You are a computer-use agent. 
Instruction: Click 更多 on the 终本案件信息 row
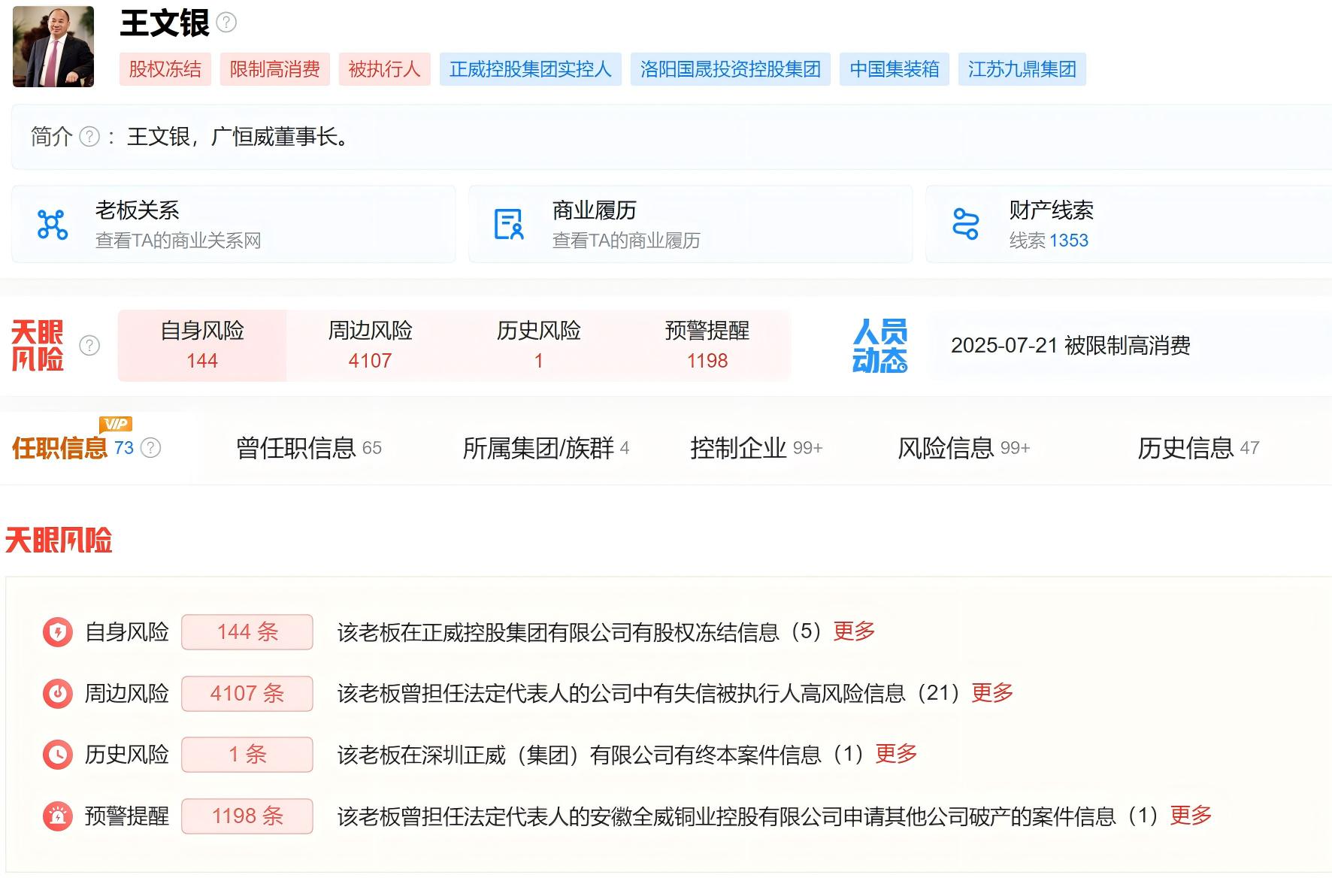[897, 754]
